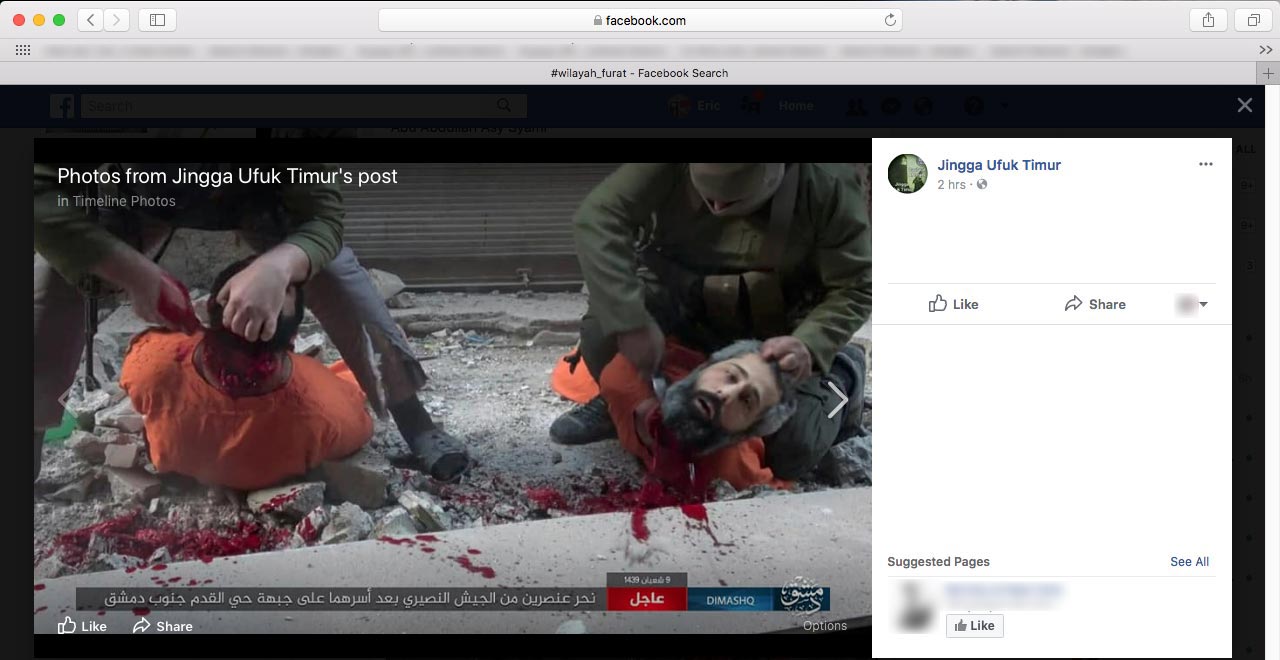The width and height of the screenshot is (1280, 660).
Task: Click the Safari forward button
Action: pos(117,20)
